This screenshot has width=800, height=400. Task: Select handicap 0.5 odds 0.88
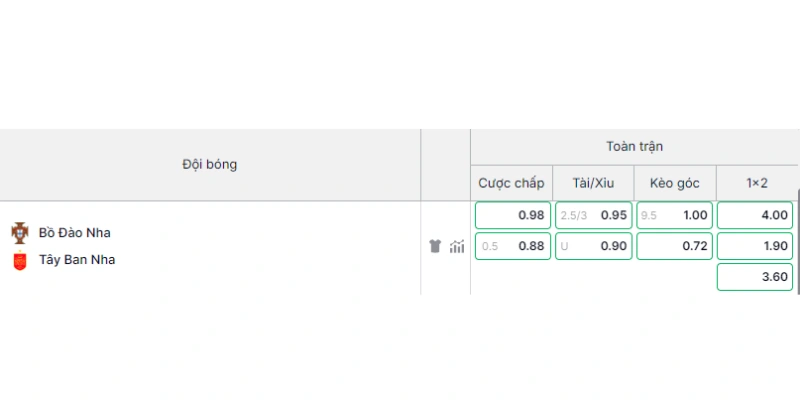[513, 246]
